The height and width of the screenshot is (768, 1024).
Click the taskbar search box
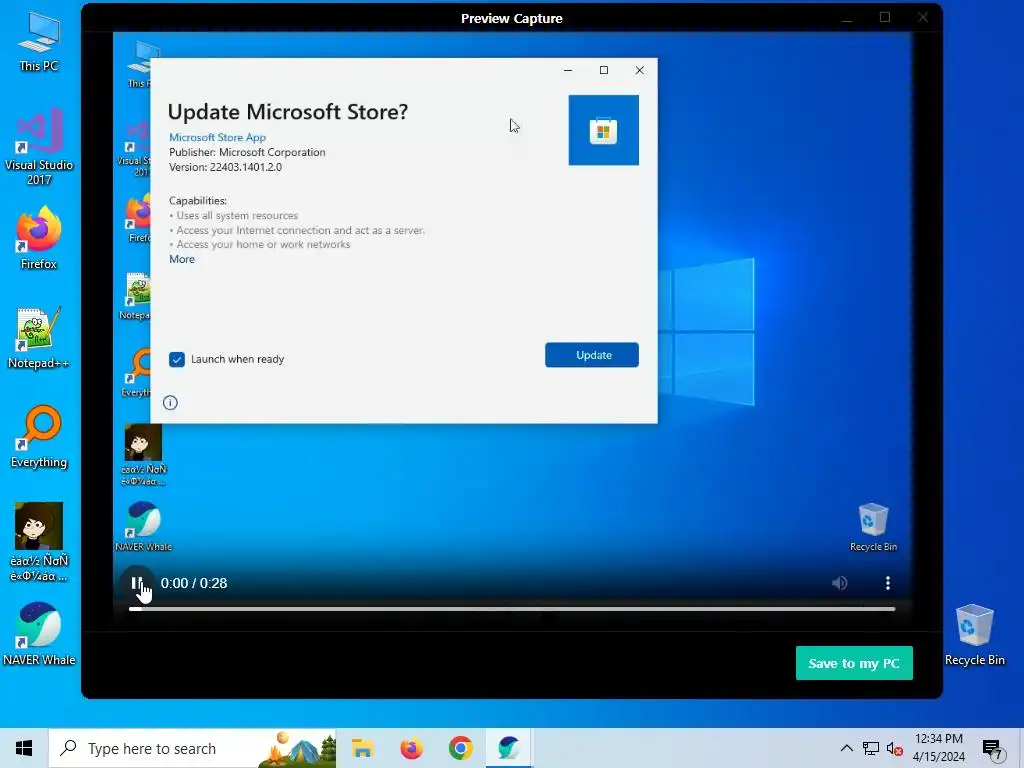193,748
